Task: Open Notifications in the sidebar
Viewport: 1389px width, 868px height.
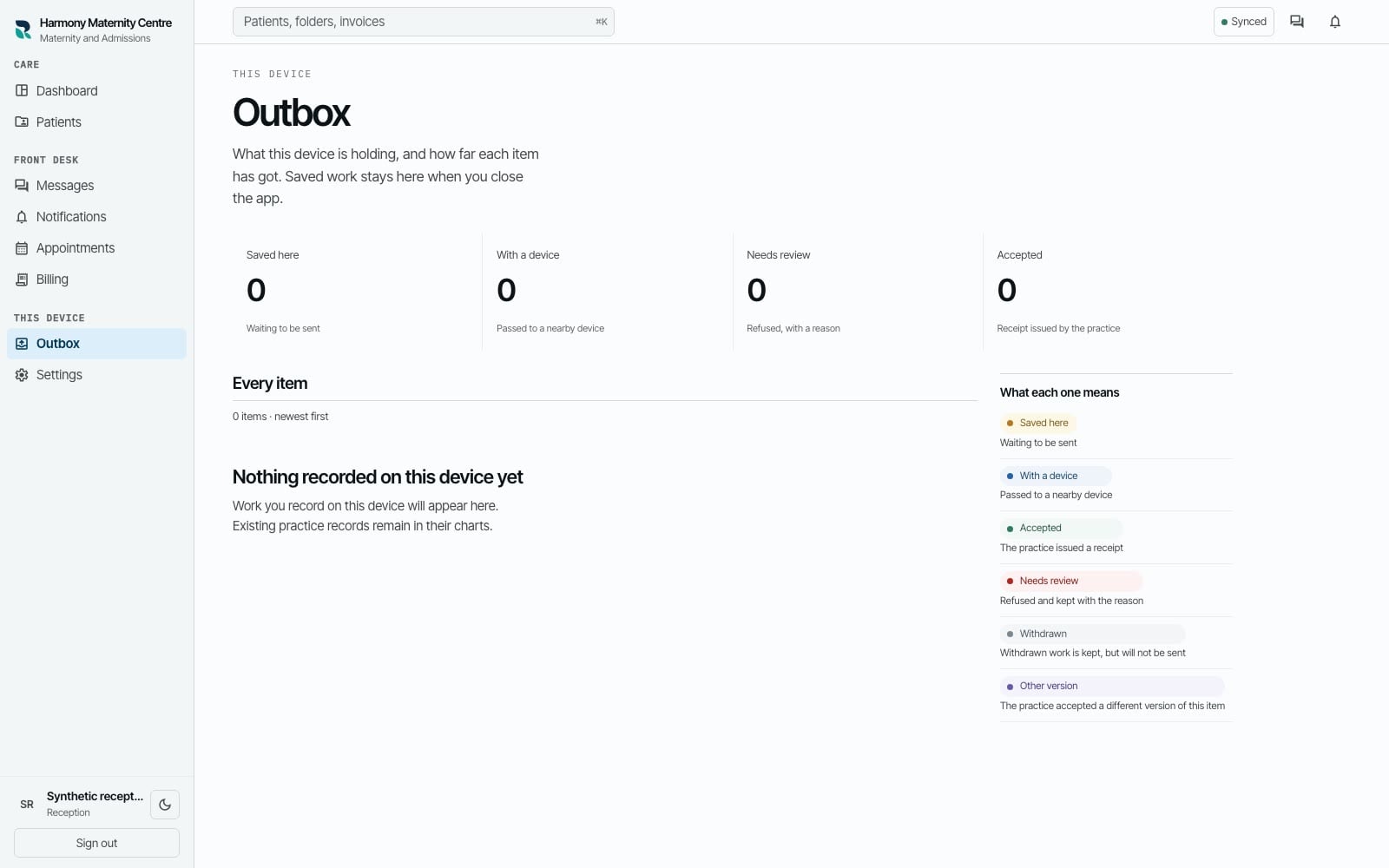Action: (96, 217)
